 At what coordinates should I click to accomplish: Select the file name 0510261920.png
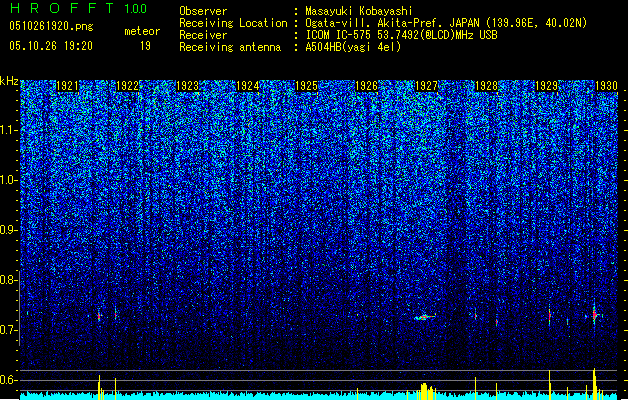click(x=51, y=26)
